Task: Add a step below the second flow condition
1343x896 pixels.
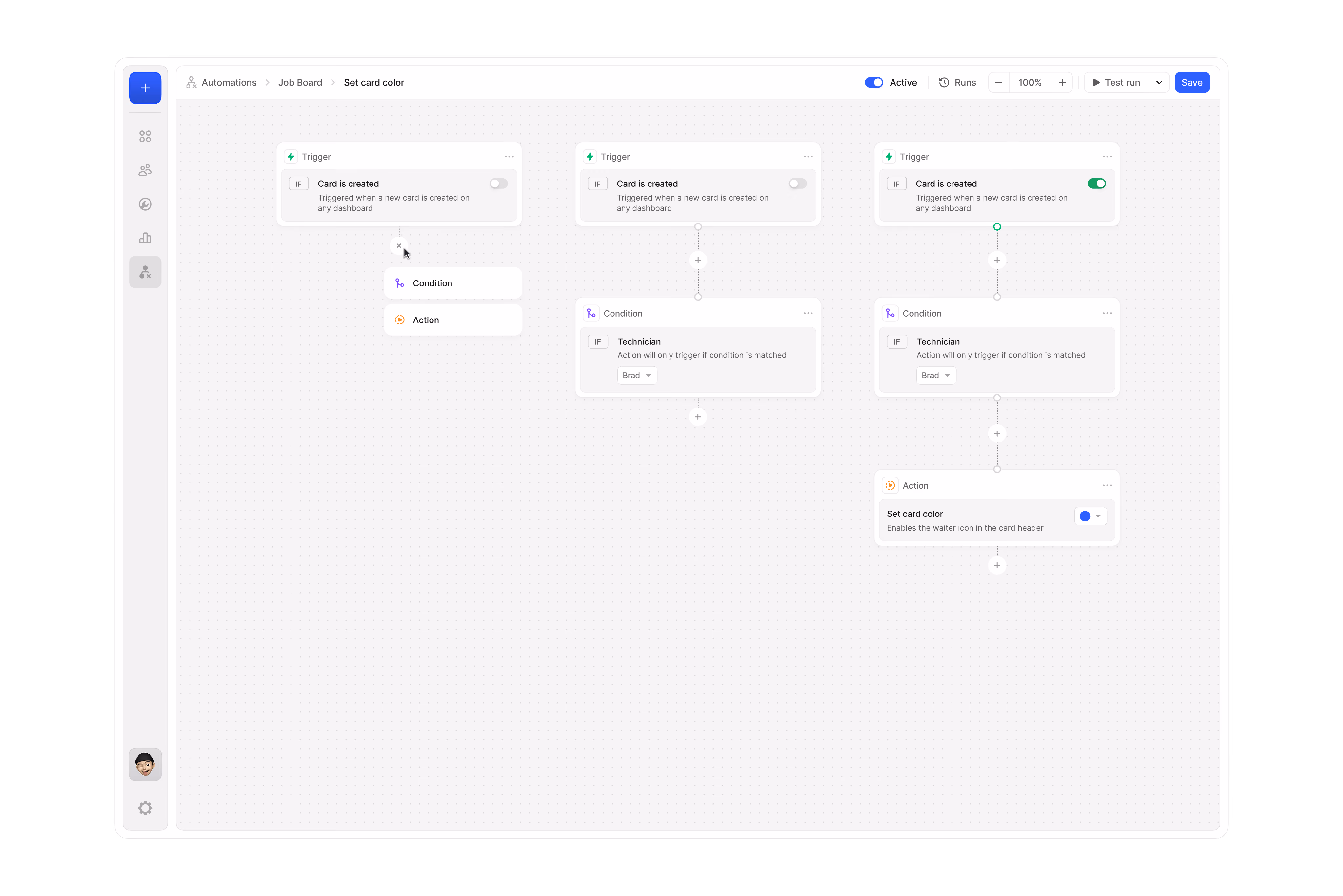Action: coord(698,417)
